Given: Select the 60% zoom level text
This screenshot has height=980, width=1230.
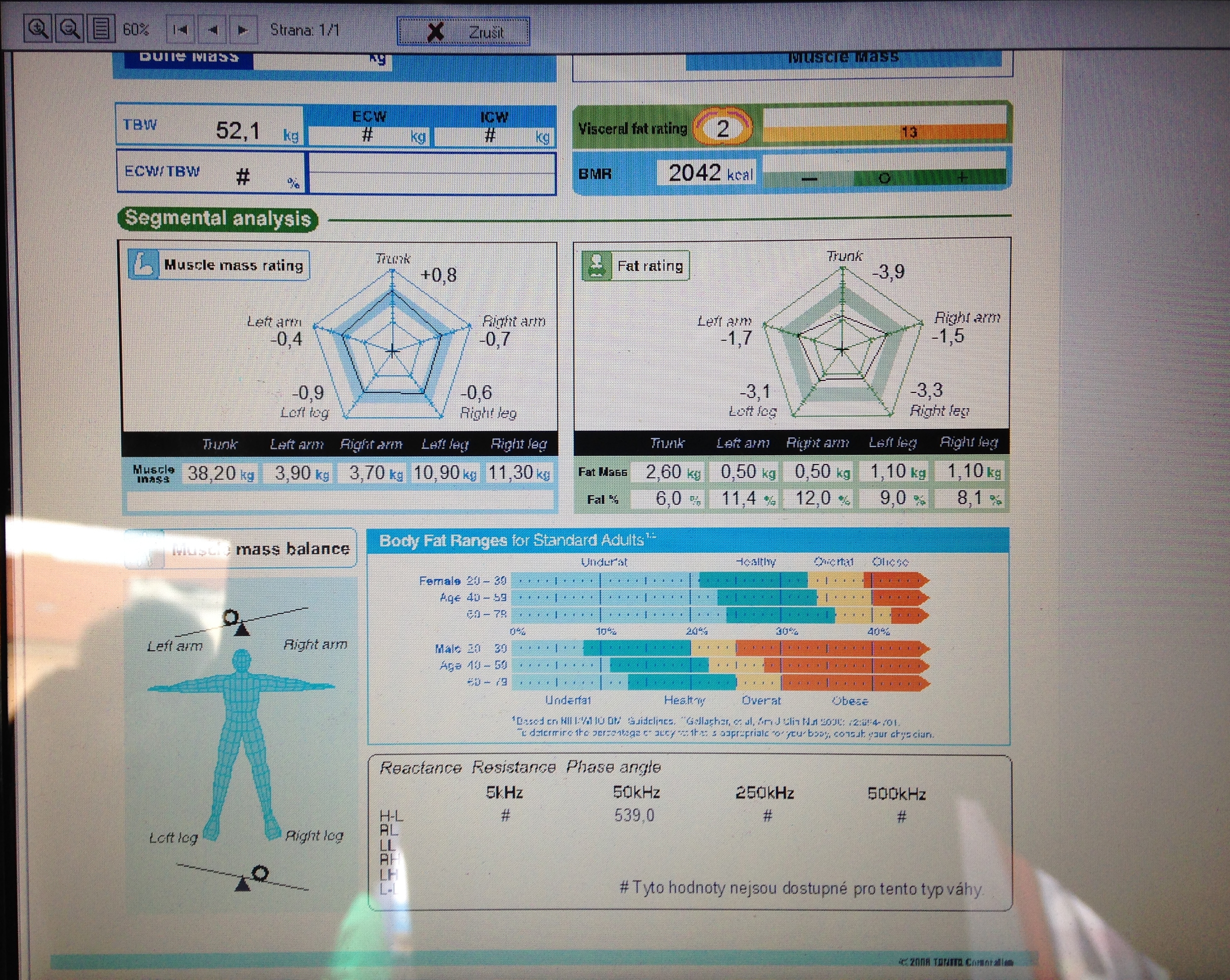Looking at the screenshot, I should coord(136,29).
